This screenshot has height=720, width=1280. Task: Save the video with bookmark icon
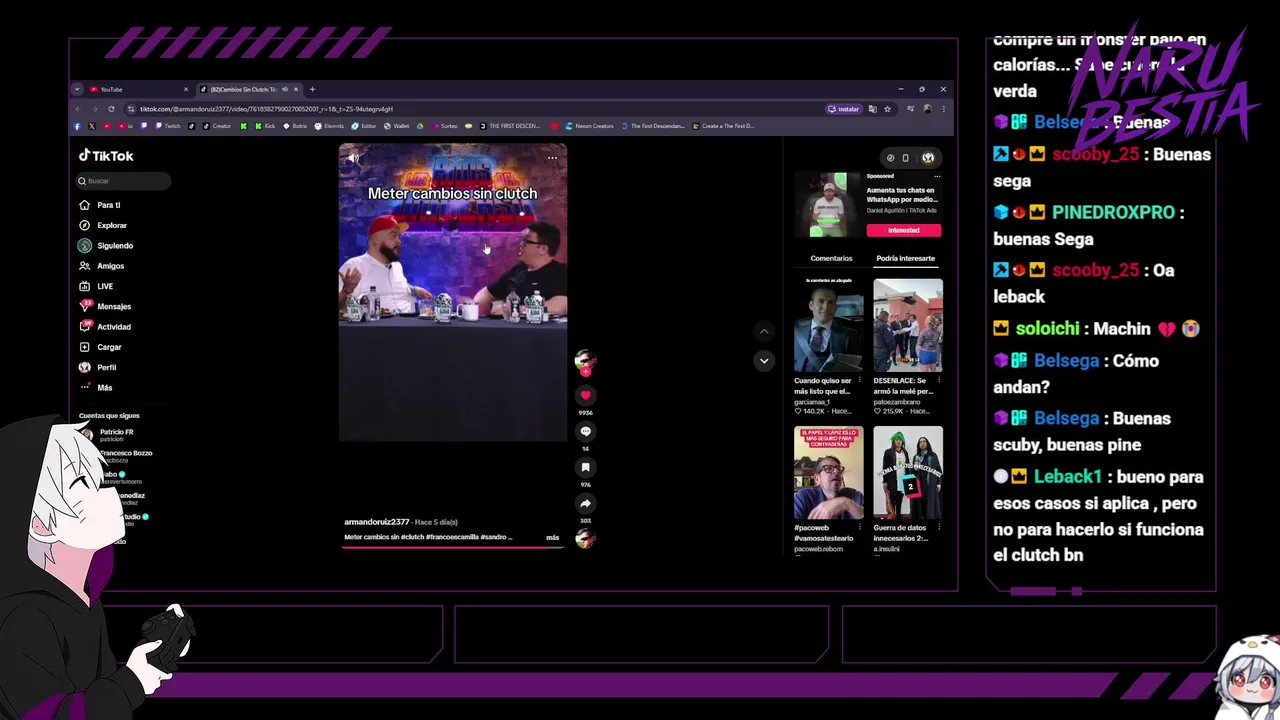586,467
